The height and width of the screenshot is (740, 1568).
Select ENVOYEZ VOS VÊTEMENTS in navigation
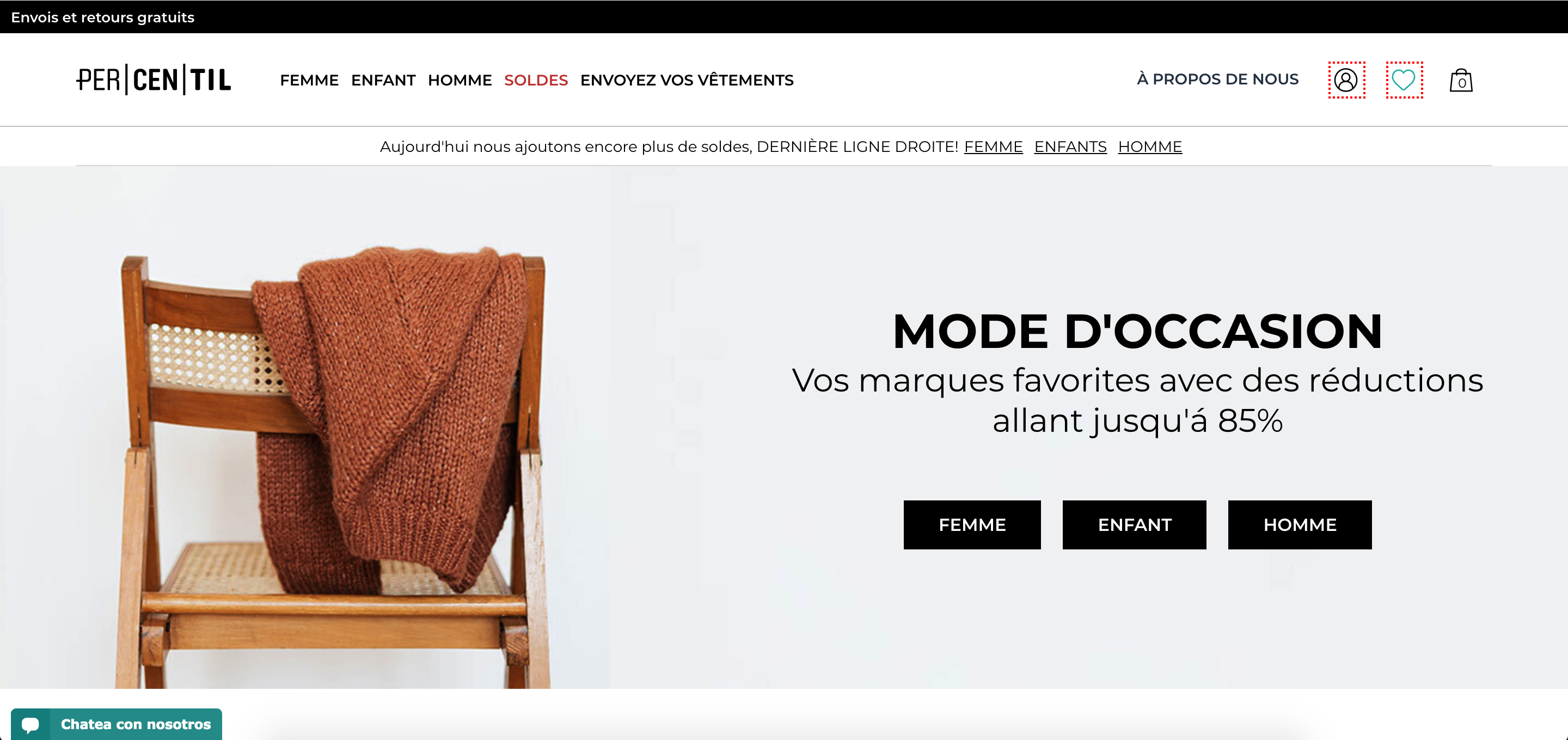pyautogui.click(x=687, y=81)
